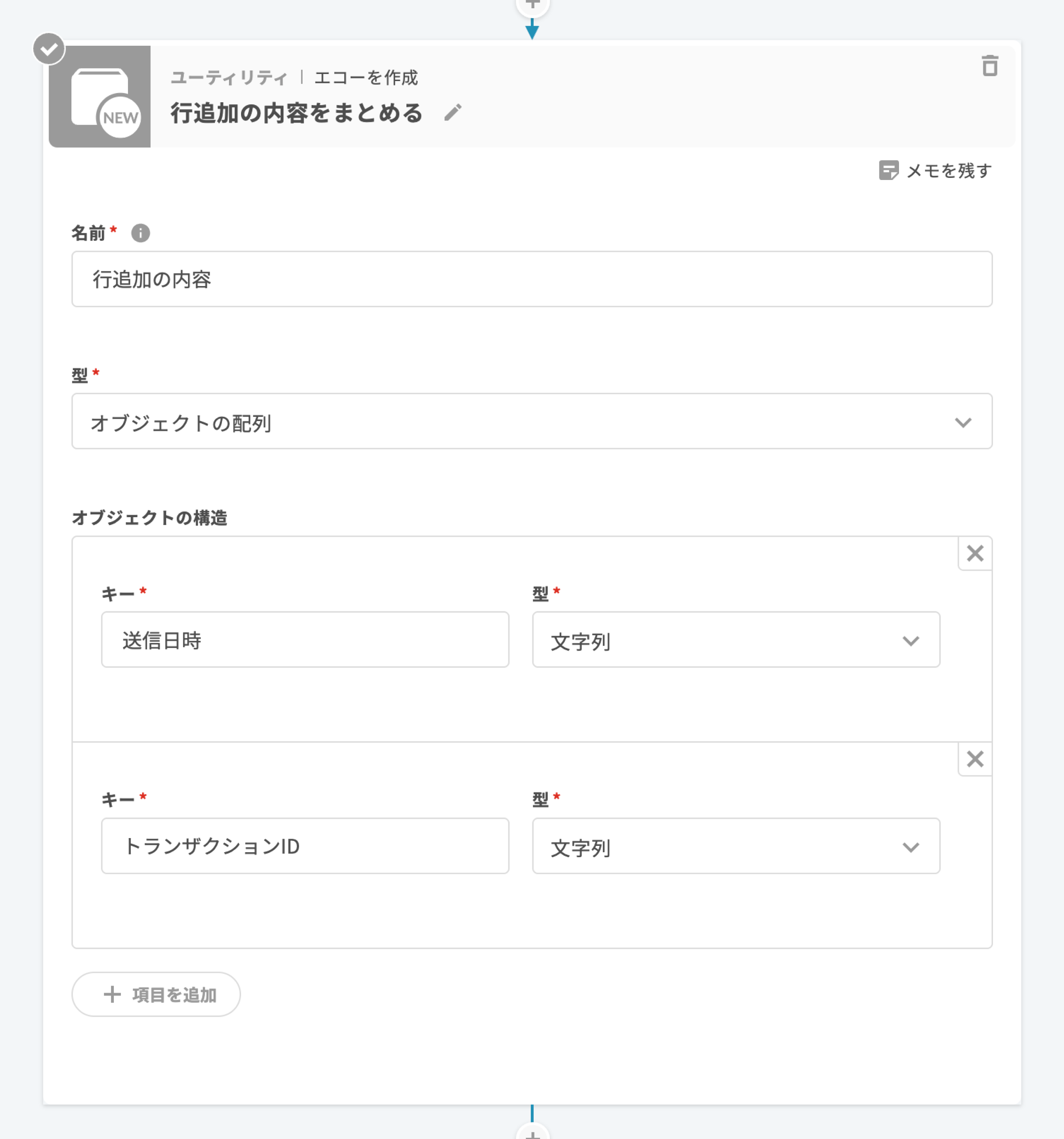
Task: Click the 送信日時 key input field
Action: pos(305,640)
